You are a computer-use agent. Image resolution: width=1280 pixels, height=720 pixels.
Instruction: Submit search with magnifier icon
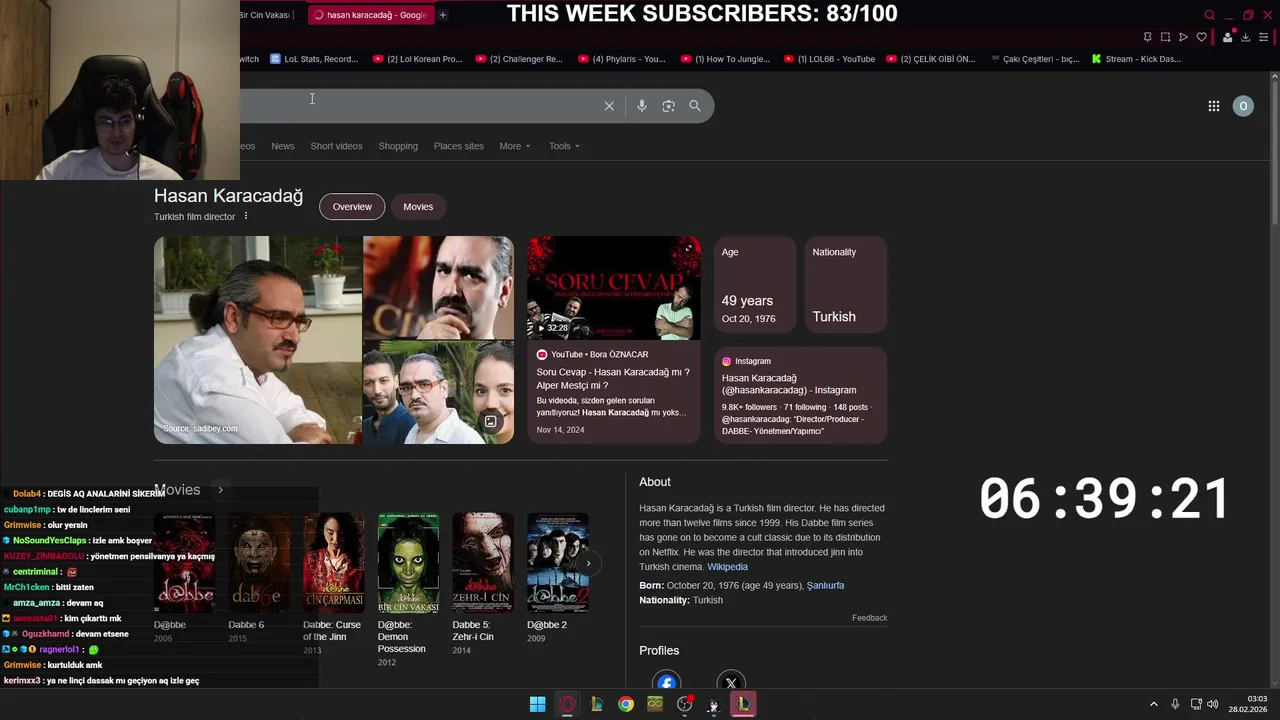[695, 106]
